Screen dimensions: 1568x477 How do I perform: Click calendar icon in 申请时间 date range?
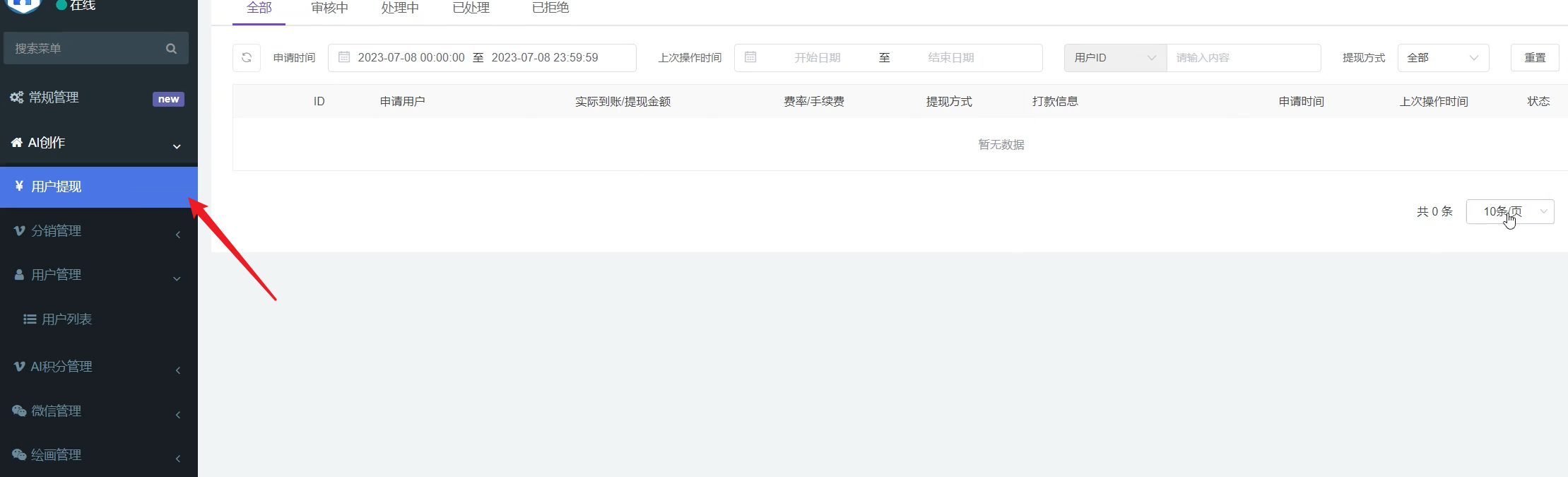coord(344,57)
